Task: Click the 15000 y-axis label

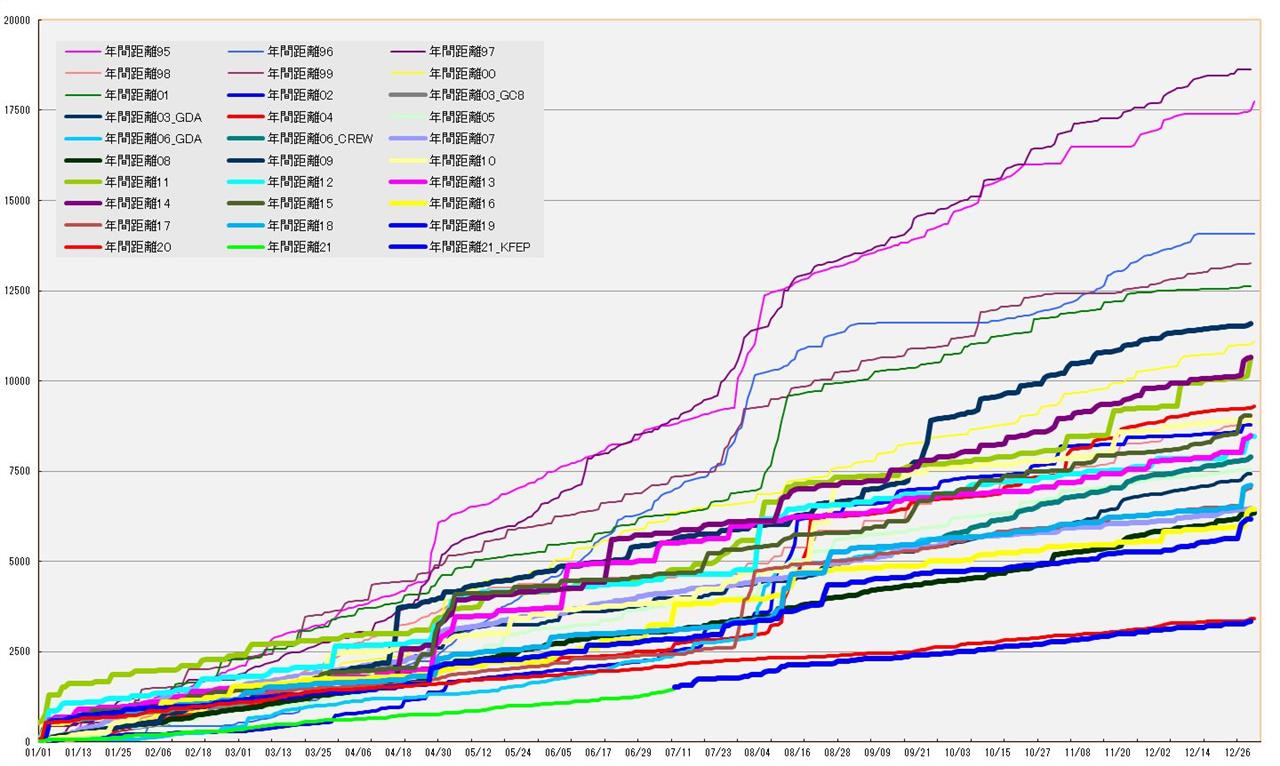Action: (16, 200)
